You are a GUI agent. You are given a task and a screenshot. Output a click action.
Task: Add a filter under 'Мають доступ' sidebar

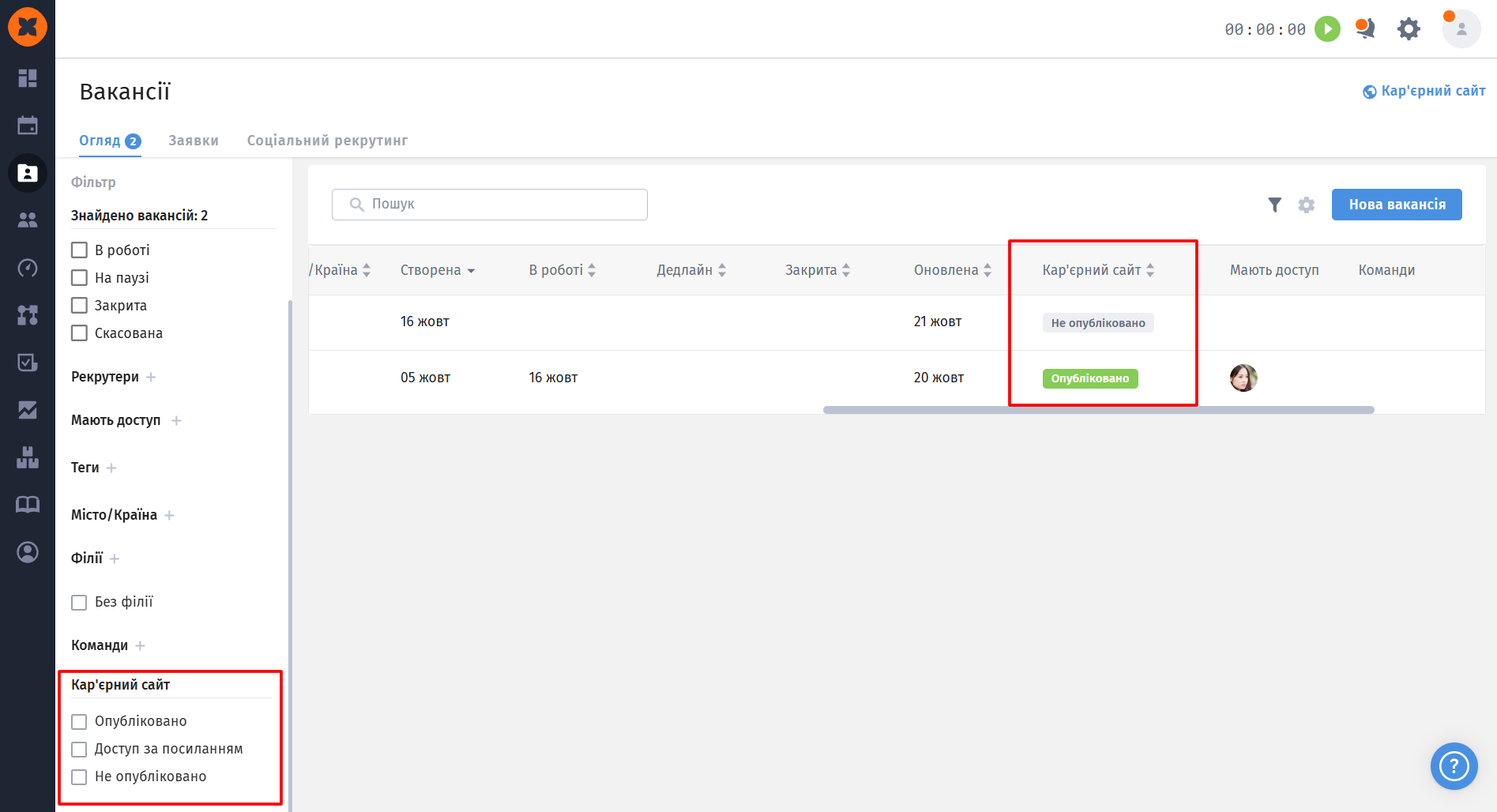tap(176, 420)
